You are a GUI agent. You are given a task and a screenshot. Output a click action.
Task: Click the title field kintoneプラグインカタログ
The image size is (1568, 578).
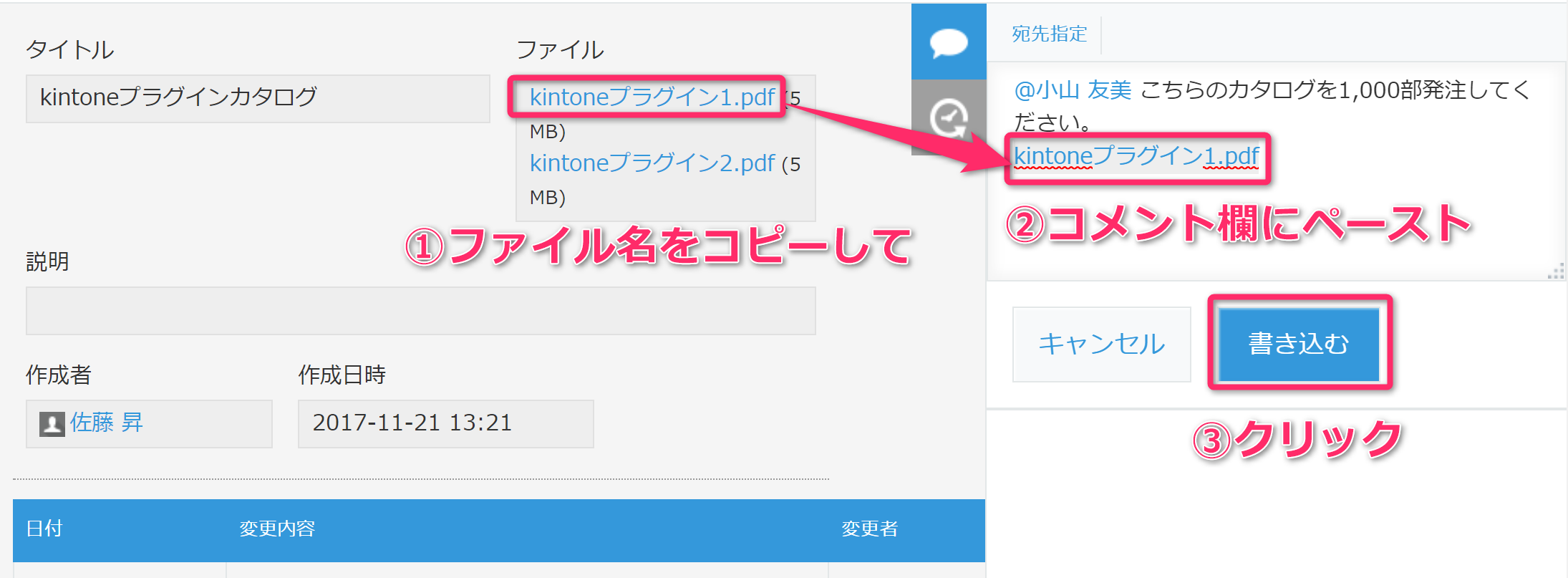click(x=258, y=98)
